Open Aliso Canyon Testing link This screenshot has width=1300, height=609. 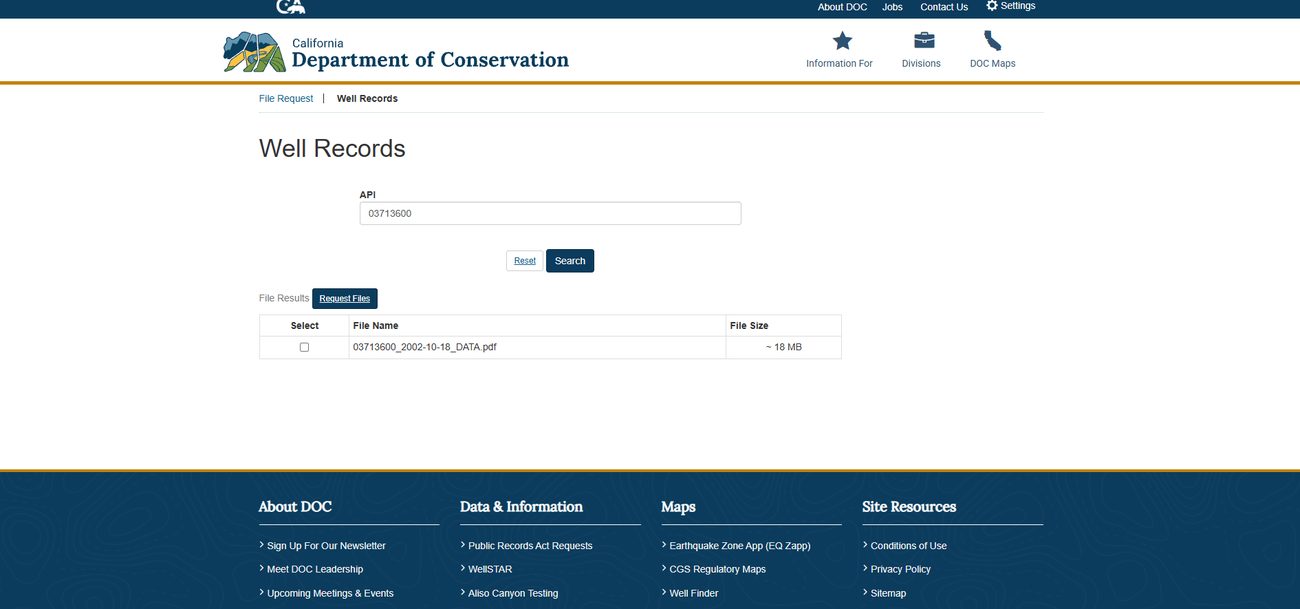coord(513,593)
